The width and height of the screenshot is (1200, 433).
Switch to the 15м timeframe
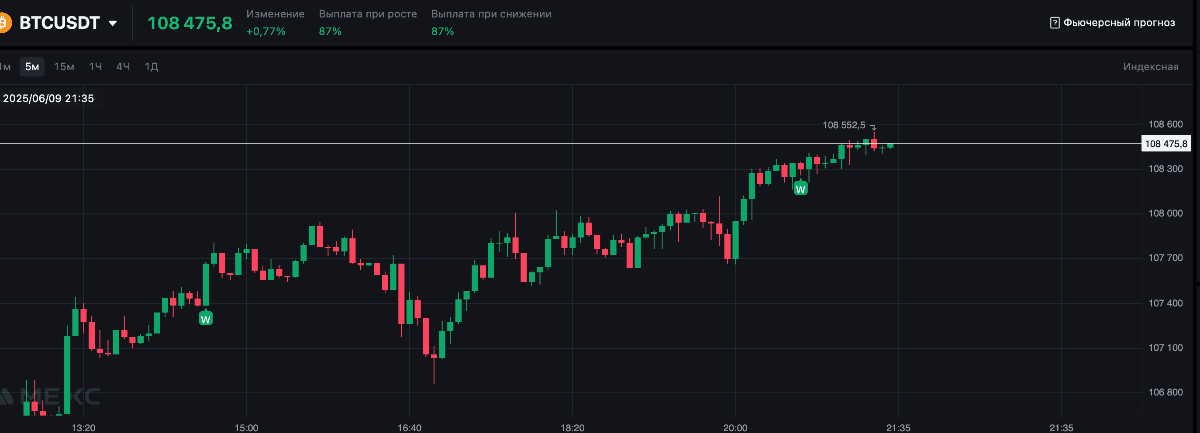[x=64, y=67]
